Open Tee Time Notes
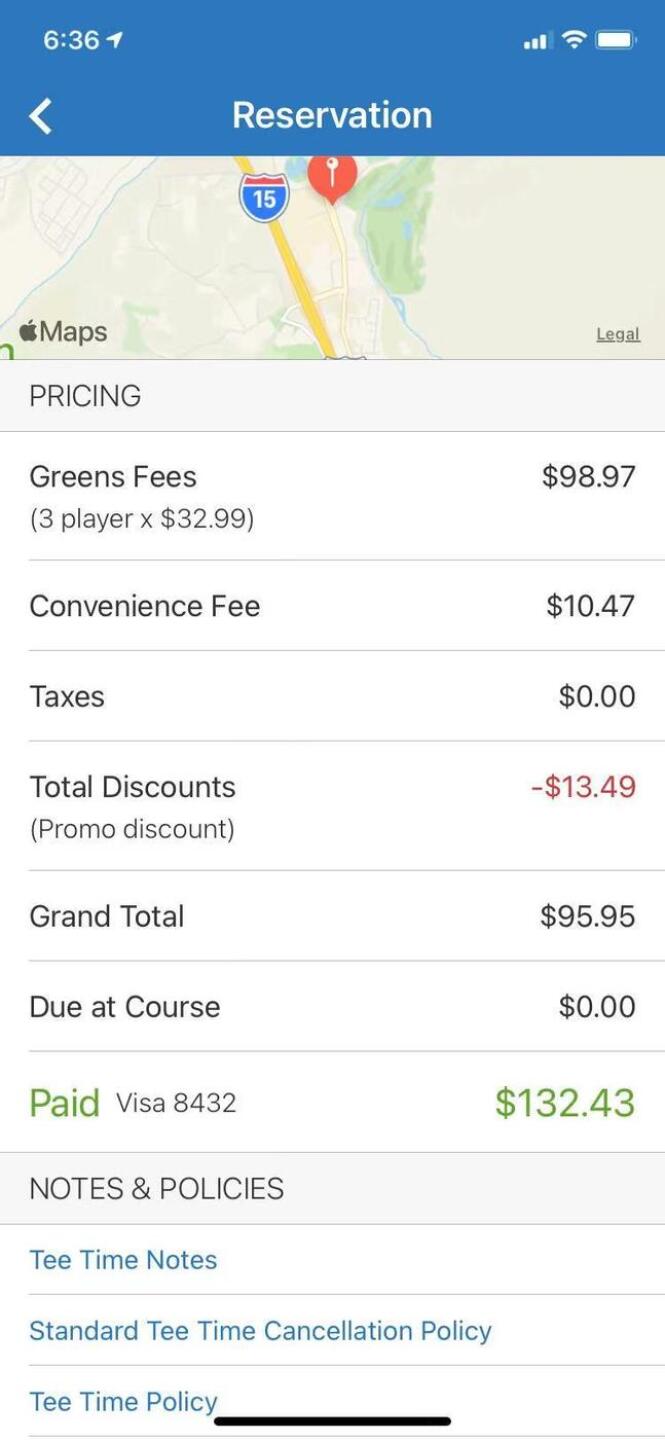The image size is (665, 1440). [x=123, y=1259]
